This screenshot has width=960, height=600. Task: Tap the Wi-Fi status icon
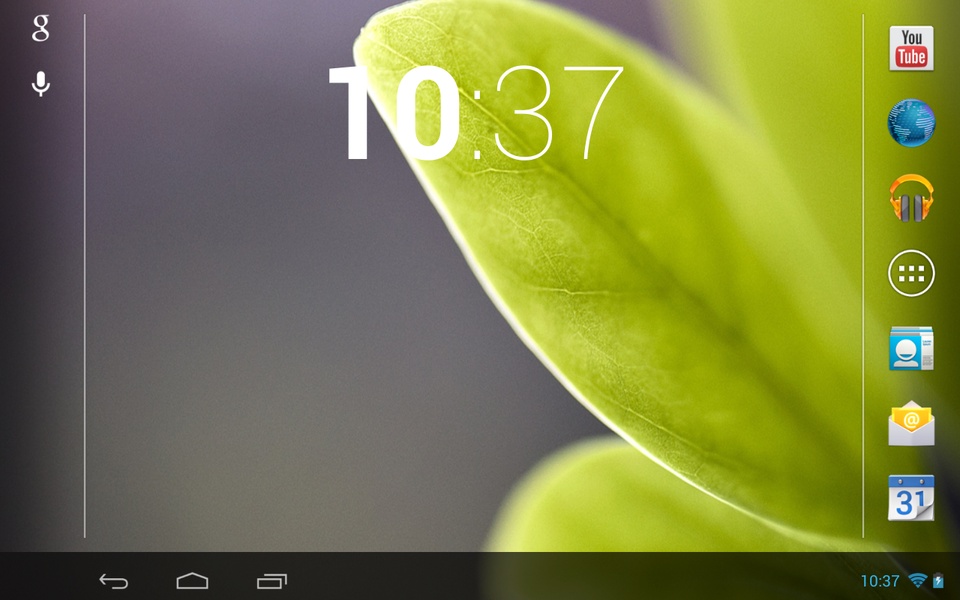[x=918, y=580]
